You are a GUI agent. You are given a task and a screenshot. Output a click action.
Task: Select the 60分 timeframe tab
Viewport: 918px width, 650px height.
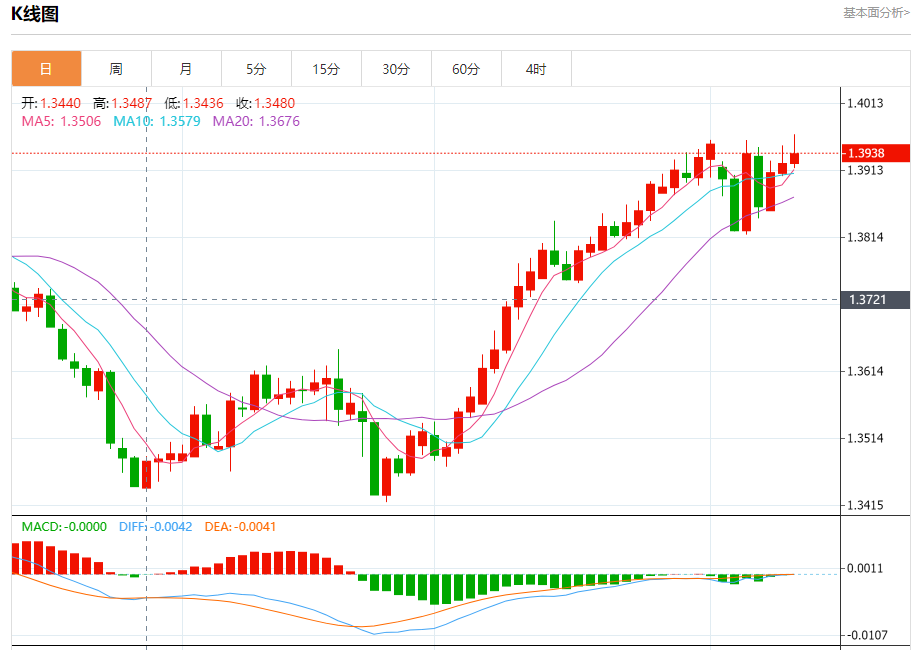coord(466,69)
